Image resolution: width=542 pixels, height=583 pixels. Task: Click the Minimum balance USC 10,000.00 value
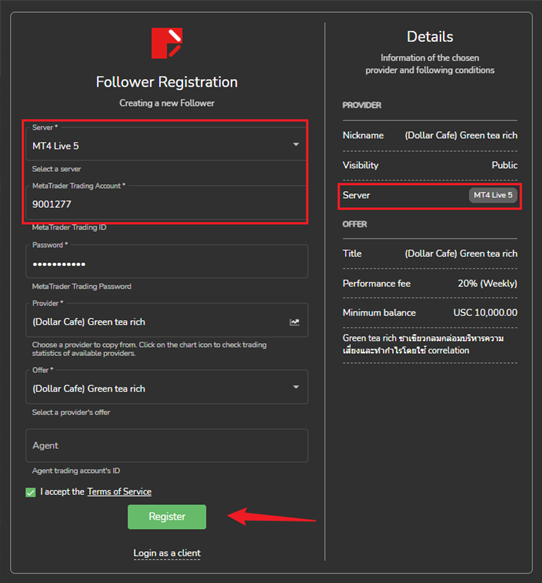(x=485, y=313)
